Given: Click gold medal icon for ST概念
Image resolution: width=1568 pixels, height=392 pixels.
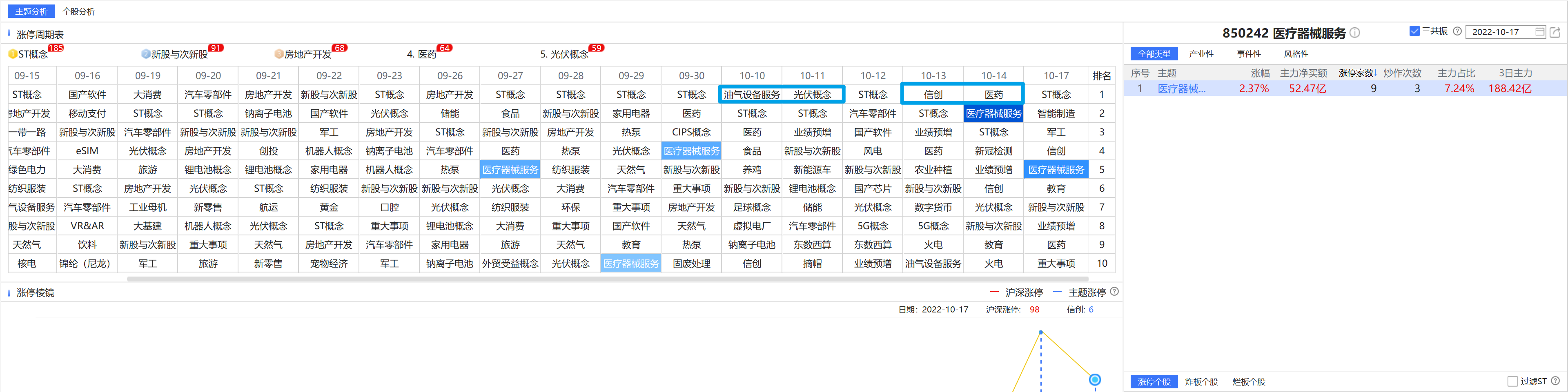Looking at the screenshot, I should pyautogui.click(x=13, y=54).
